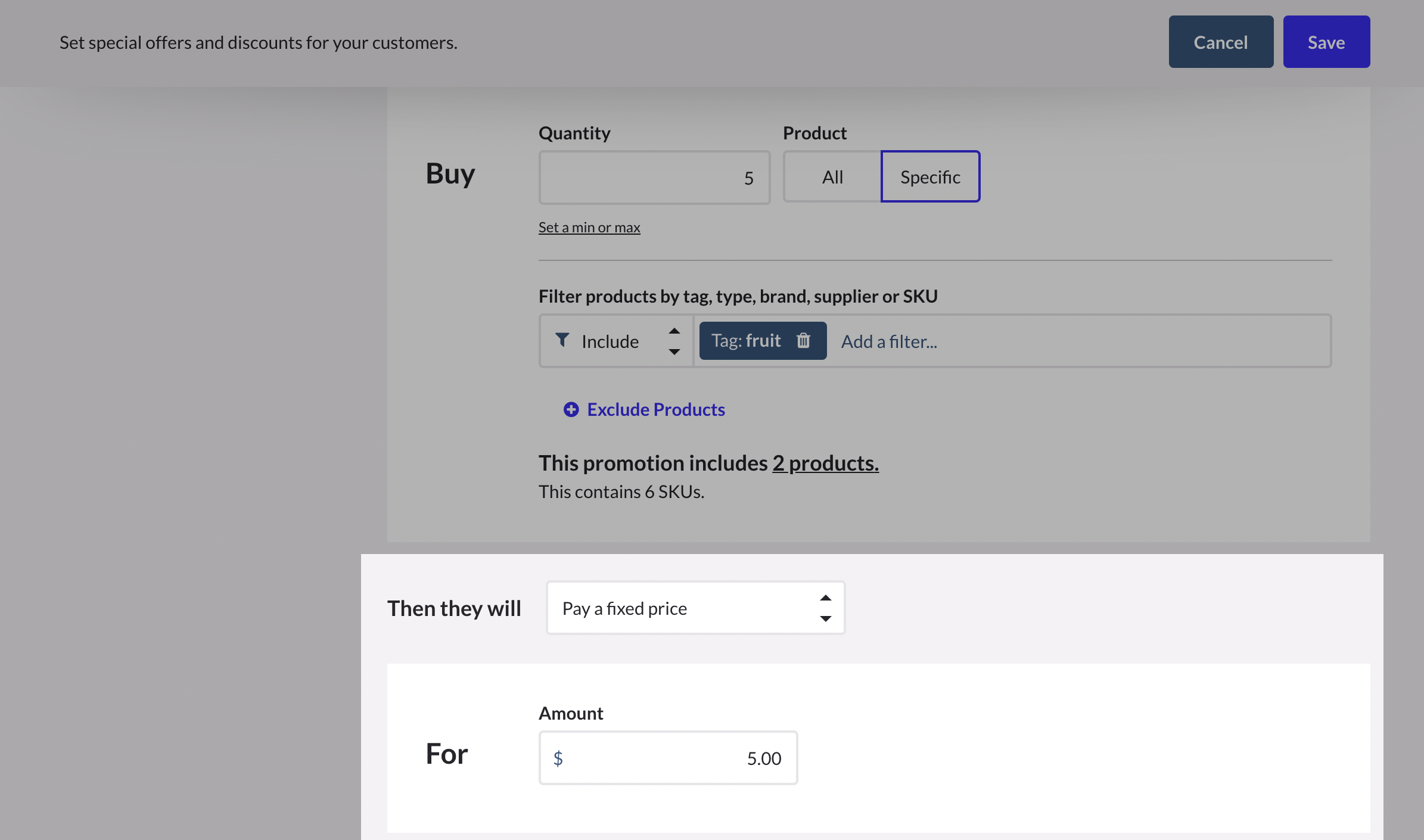This screenshot has height=840, width=1424.
Task: Save the promotion
Action: [1326, 42]
